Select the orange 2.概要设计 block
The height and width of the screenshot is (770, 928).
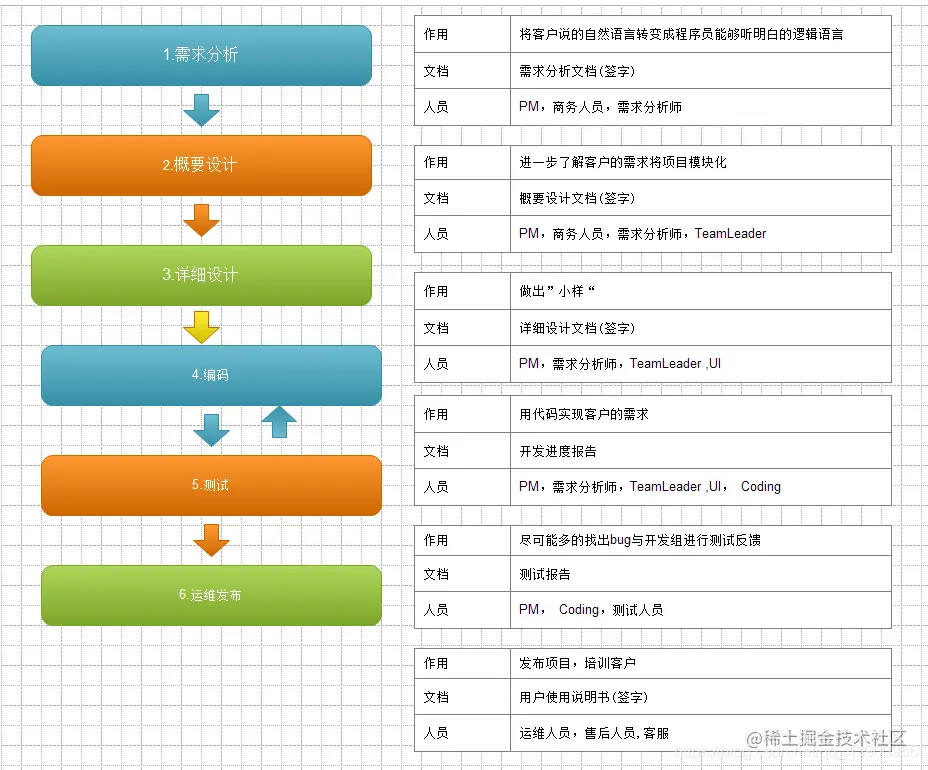[202, 165]
